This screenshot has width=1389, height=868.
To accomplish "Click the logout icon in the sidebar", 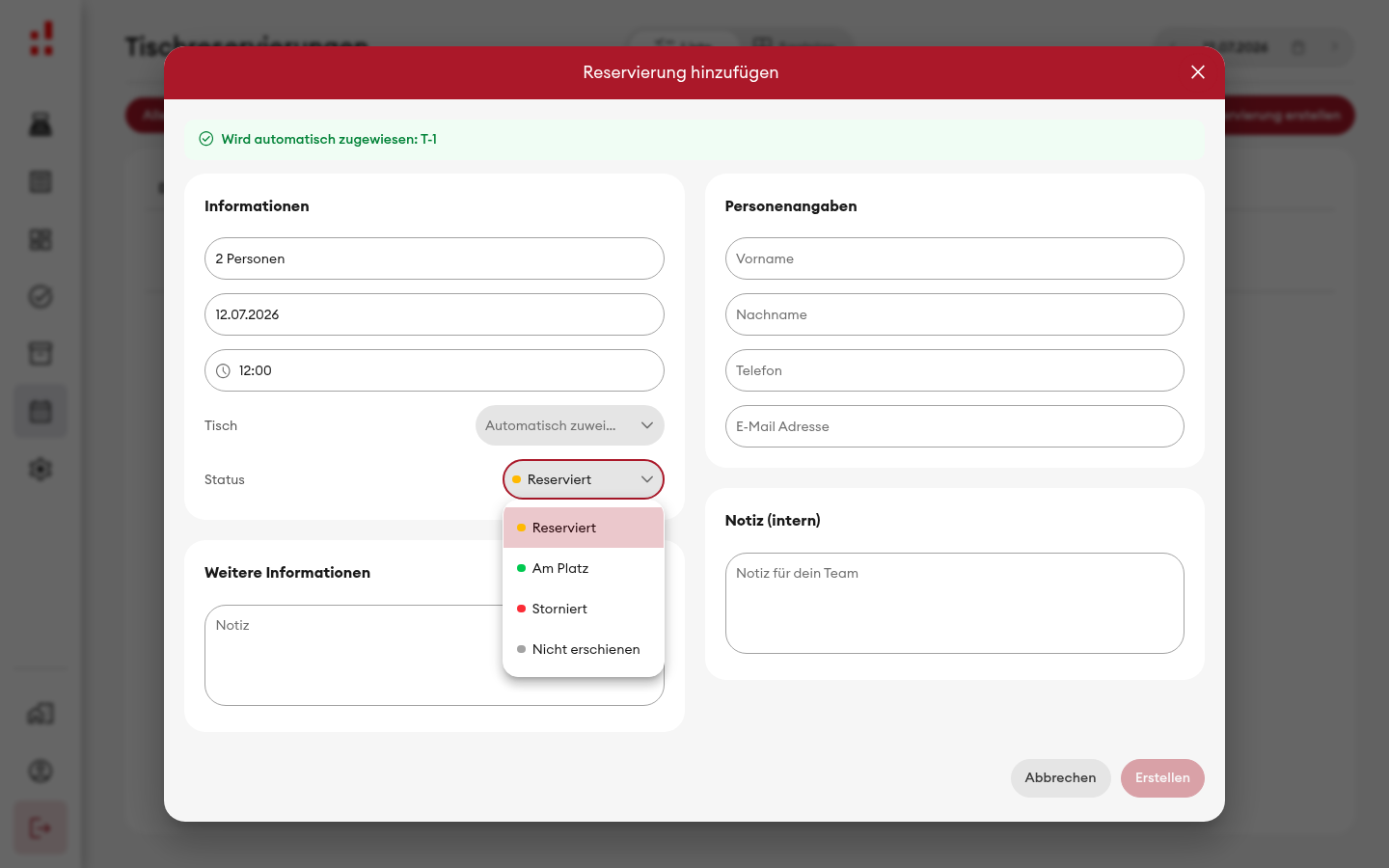I will click(41, 828).
